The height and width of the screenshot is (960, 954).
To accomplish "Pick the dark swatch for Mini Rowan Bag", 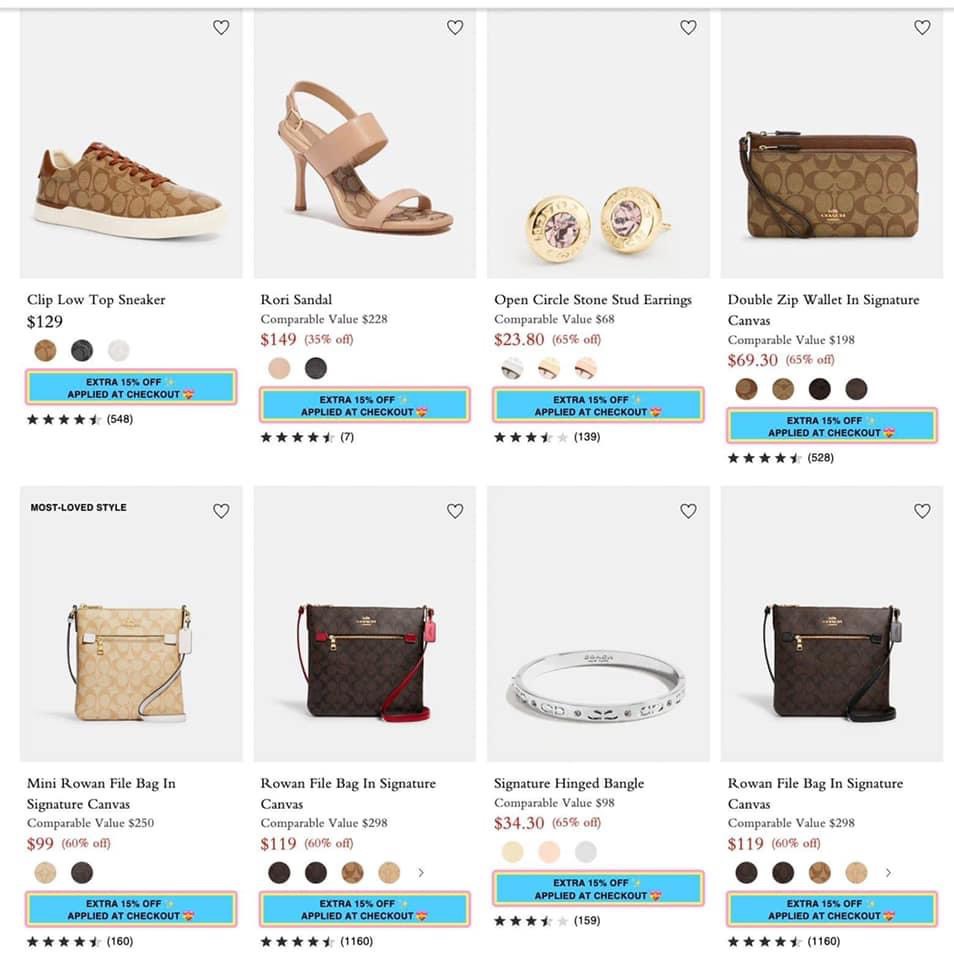I will pyautogui.click(x=82, y=873).
